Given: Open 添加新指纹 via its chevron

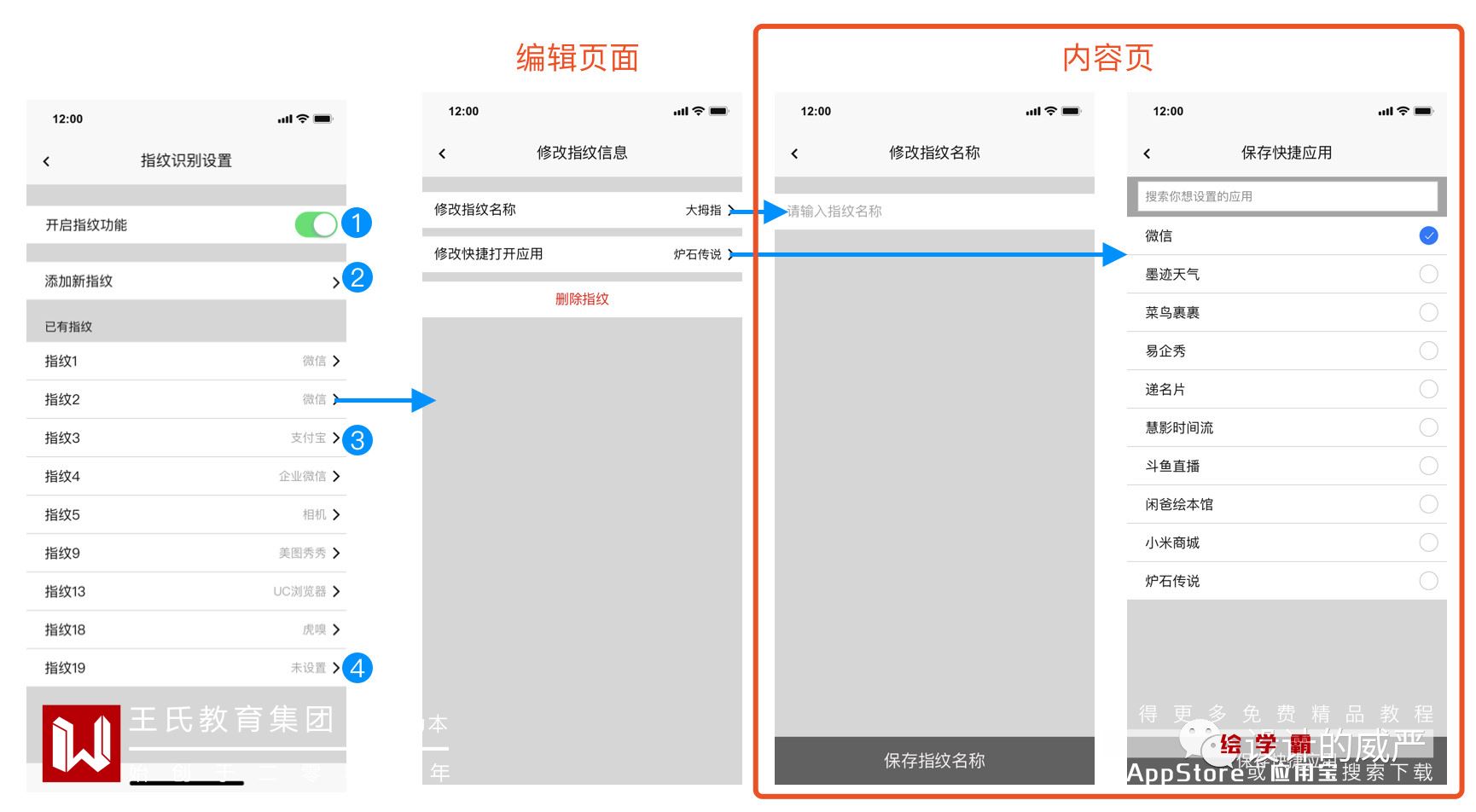Looking at the screenshot, I should pyautogui.click(x=336, y=282).
